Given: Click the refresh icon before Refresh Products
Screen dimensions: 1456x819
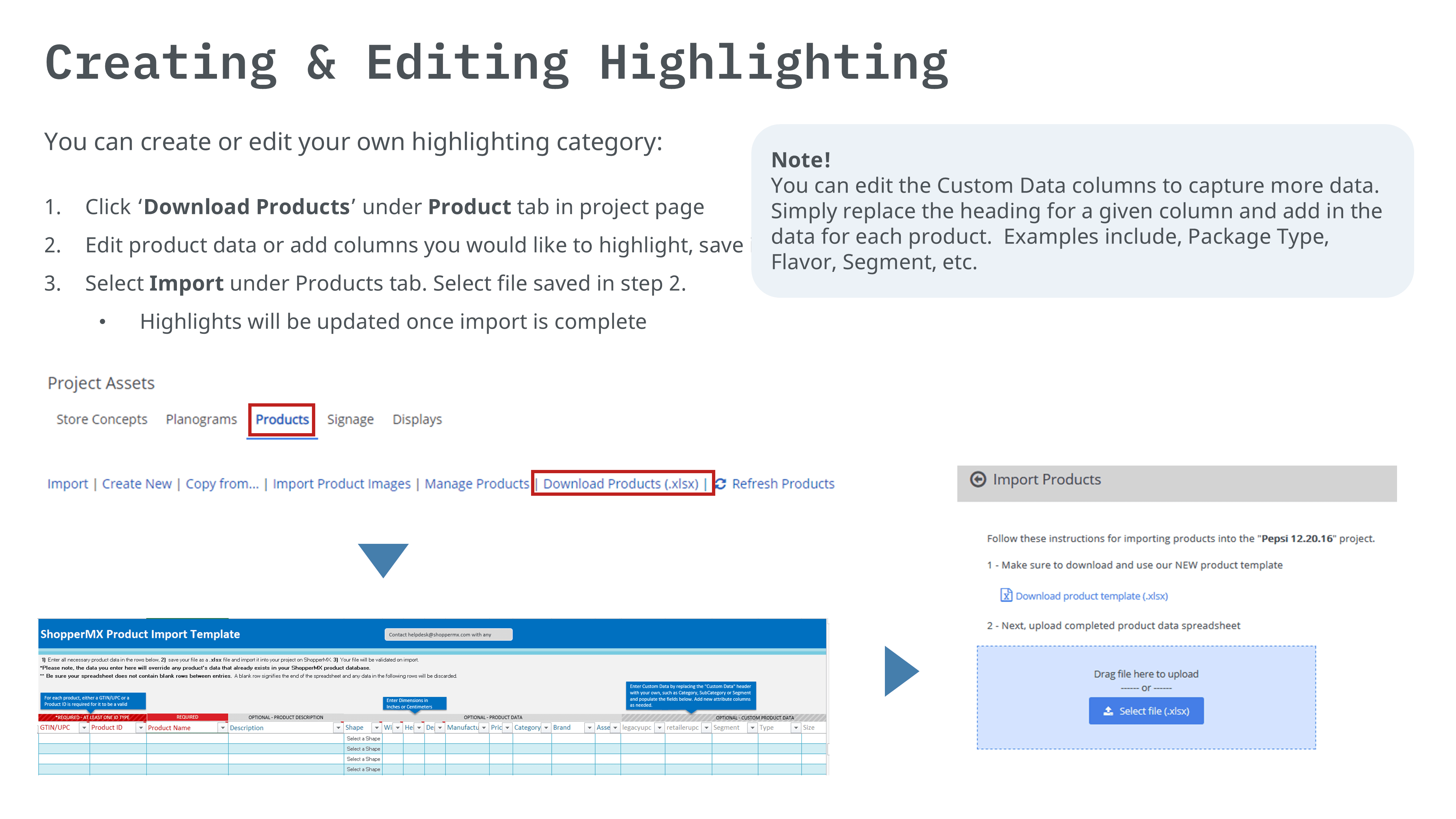Looking at the screenshot, I should point(721,484).
